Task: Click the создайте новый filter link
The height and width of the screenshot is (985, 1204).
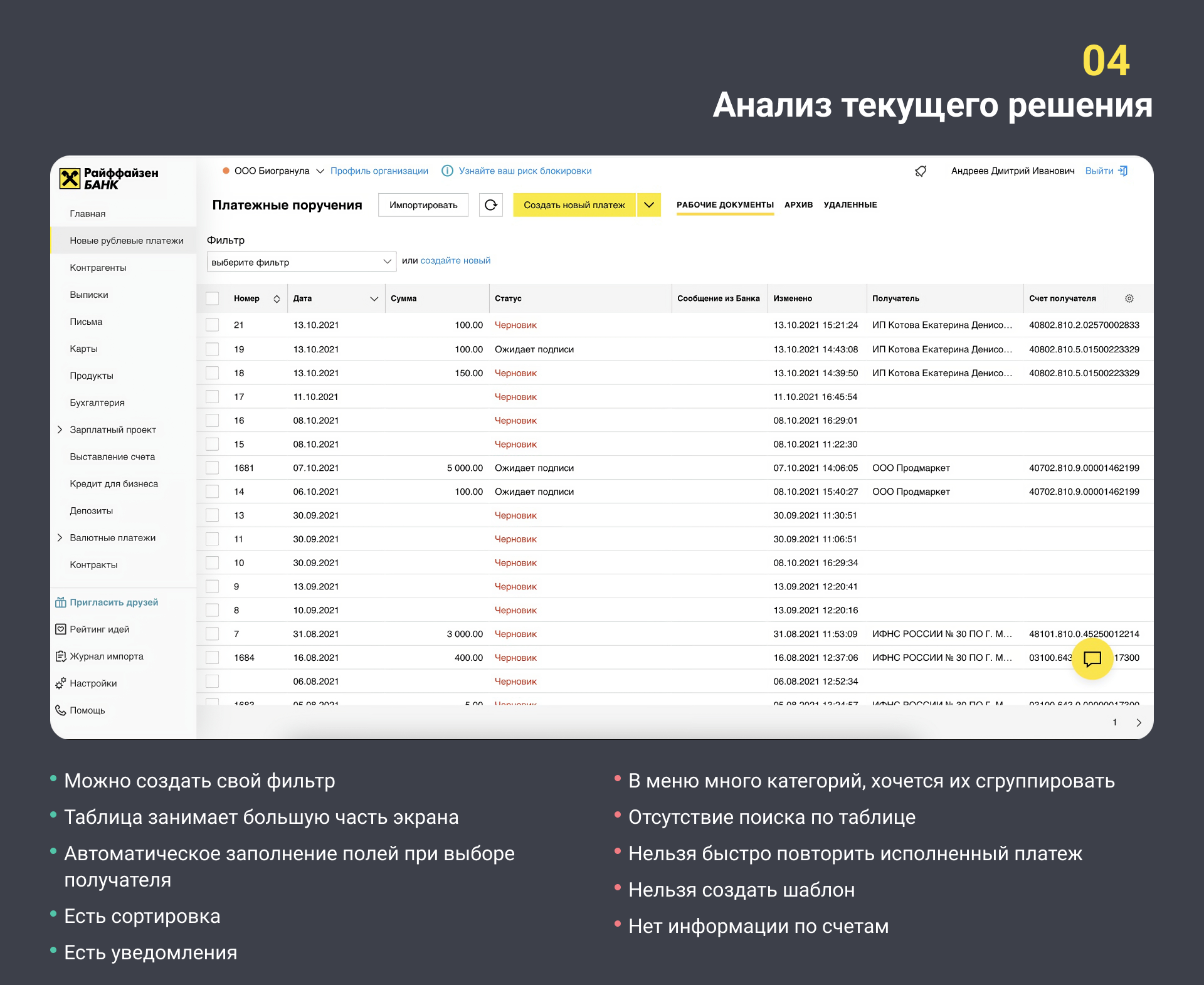Action: click(455, 261)
